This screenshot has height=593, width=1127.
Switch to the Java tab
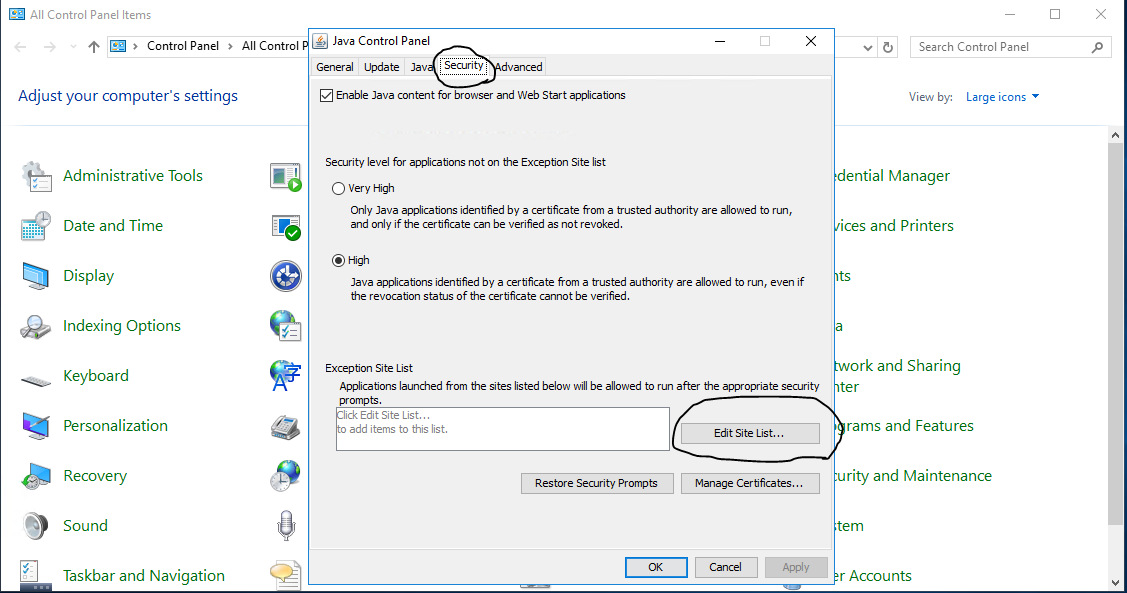click(422, 67)
